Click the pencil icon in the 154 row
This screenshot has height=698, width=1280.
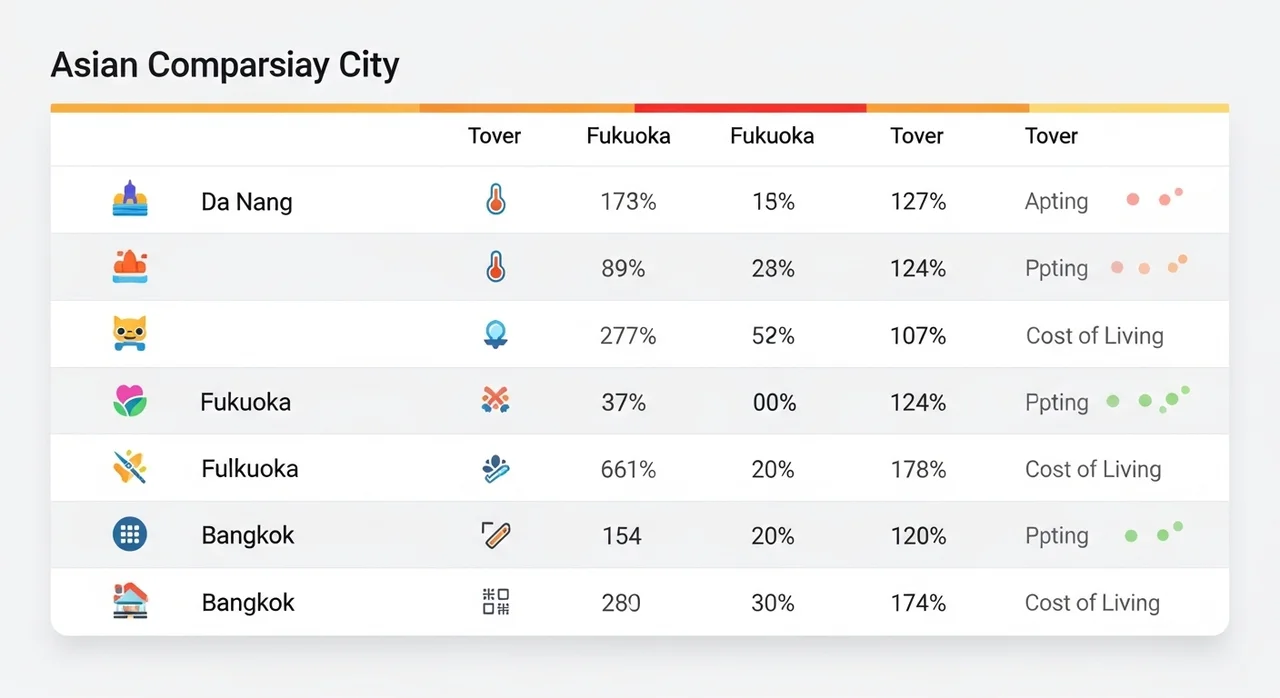(496, 535)
